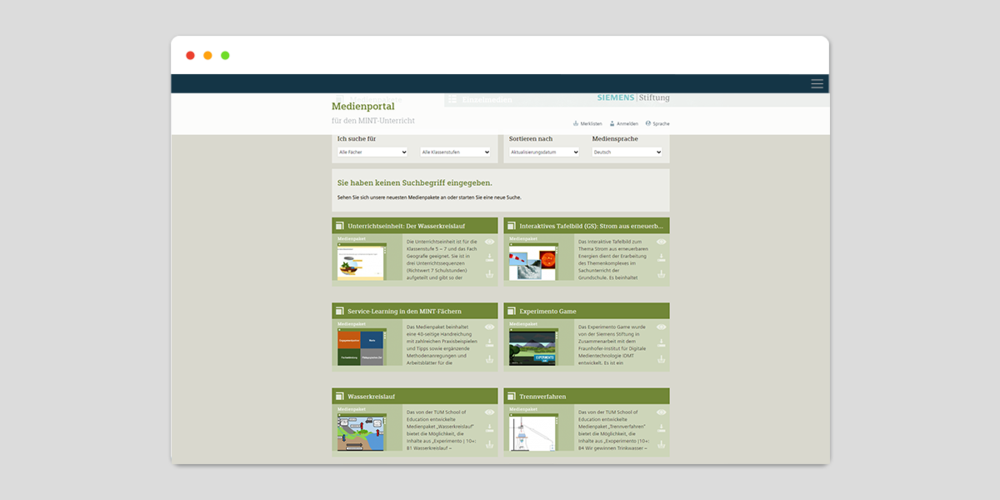This screenshot has height=500, width=1000.
Task: Click media package icon beside Experimento Game
Action: 511,311
